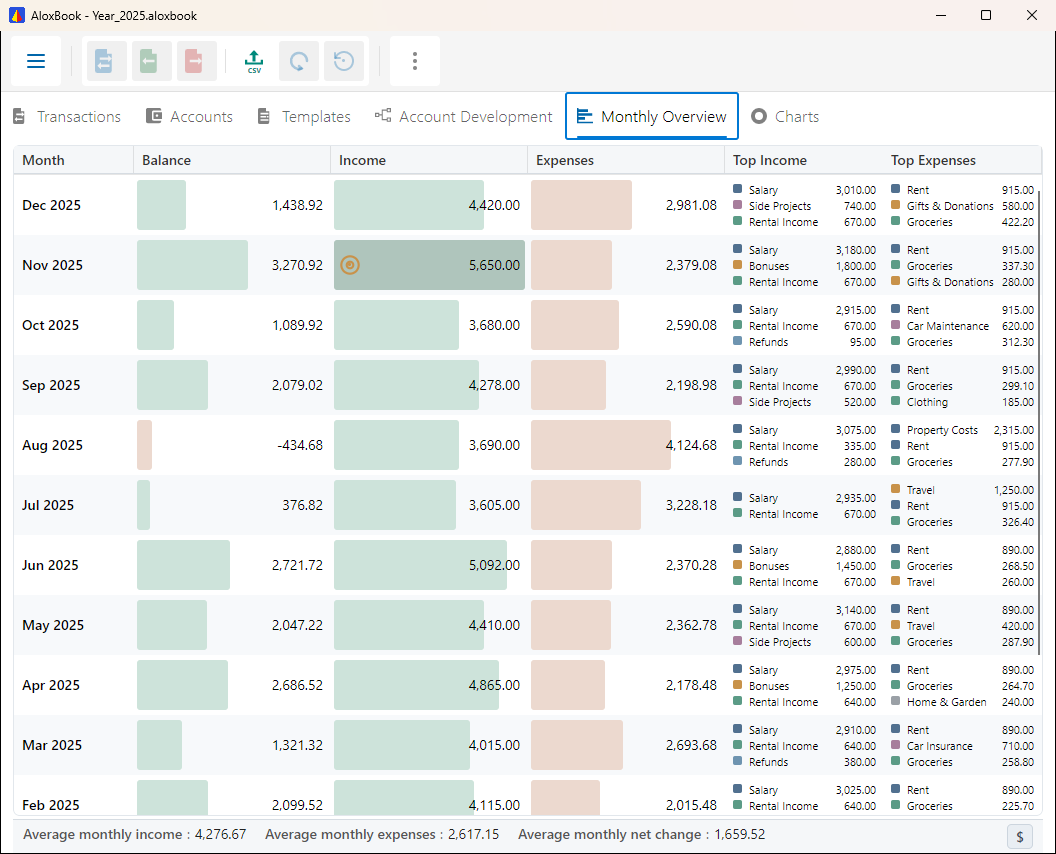Go to the Charts tab
This screenshot has width=1056, height=854.
point(785,117)
